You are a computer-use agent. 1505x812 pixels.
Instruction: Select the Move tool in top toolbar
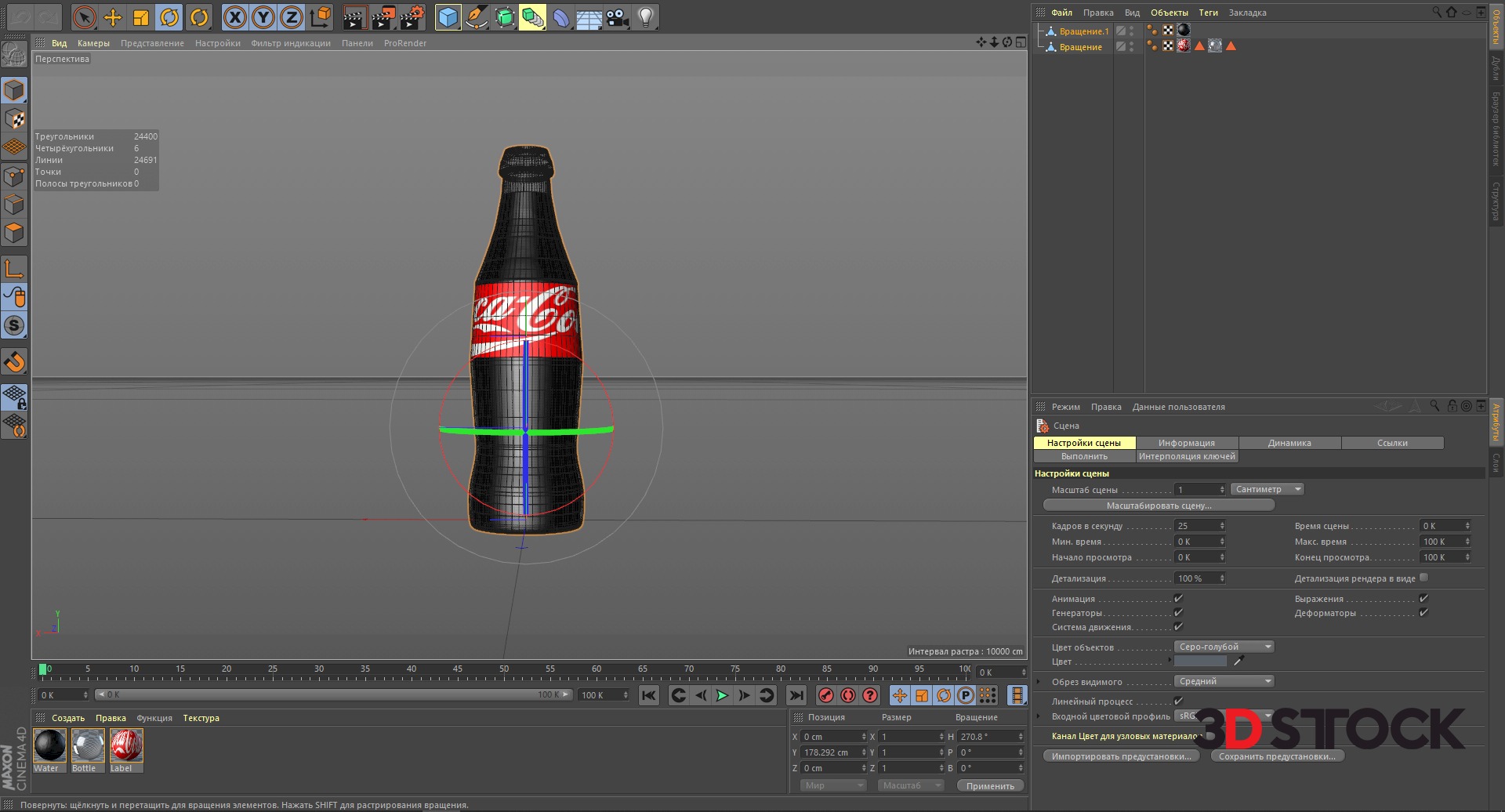(113, 17)
